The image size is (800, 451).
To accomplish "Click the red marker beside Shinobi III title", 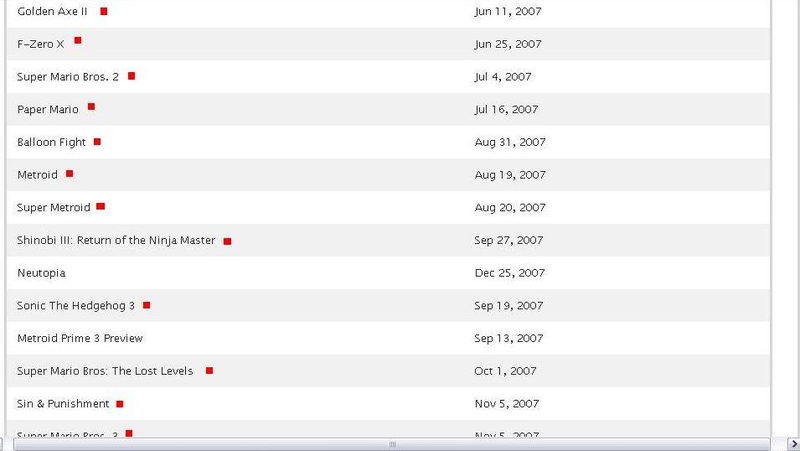I will pyautogui.click(x=228, y=241).
